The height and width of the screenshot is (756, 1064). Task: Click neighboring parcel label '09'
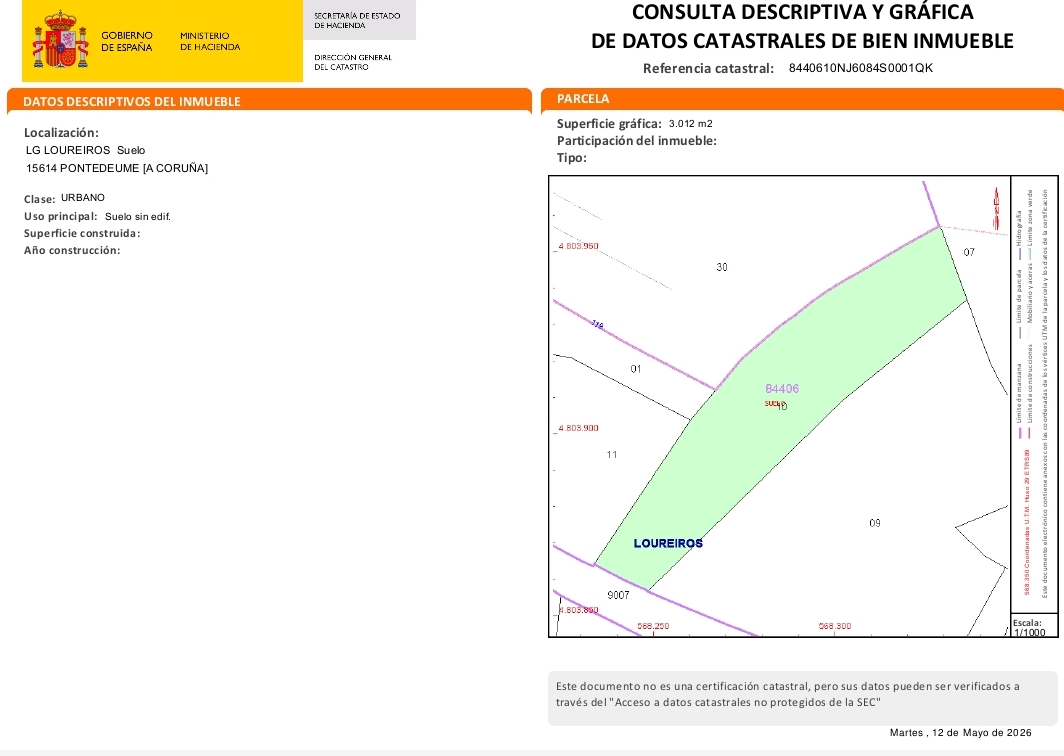(875, 523)
